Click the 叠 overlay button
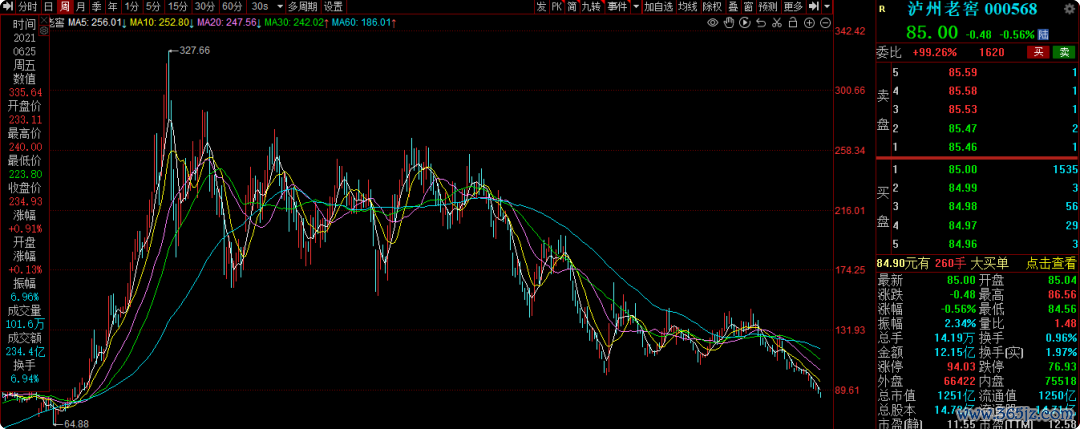1080x429 pixels. pos(733,7)
